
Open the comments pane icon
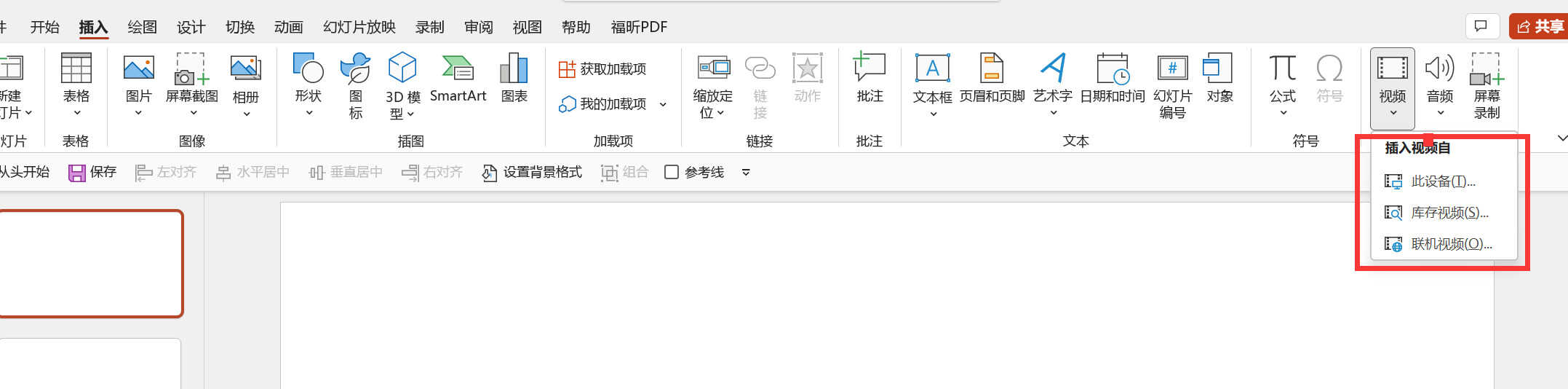pyautogui.click(x=1481, y=26)
